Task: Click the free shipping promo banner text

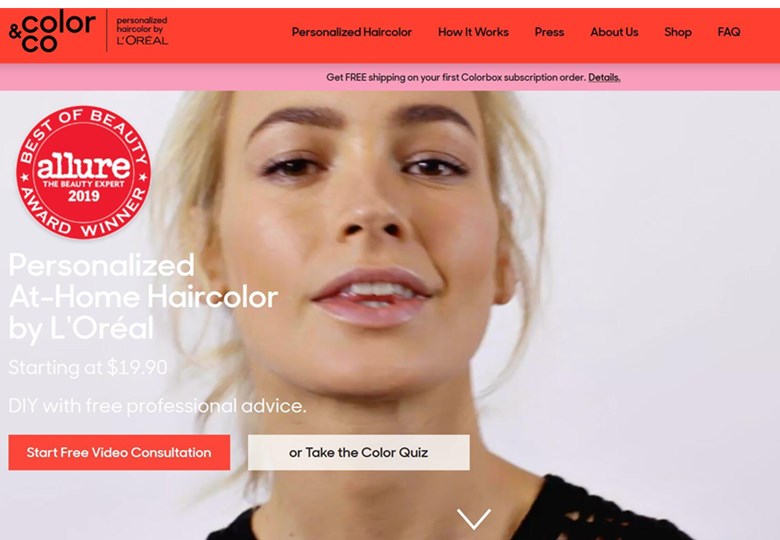Action: (456, 78)
